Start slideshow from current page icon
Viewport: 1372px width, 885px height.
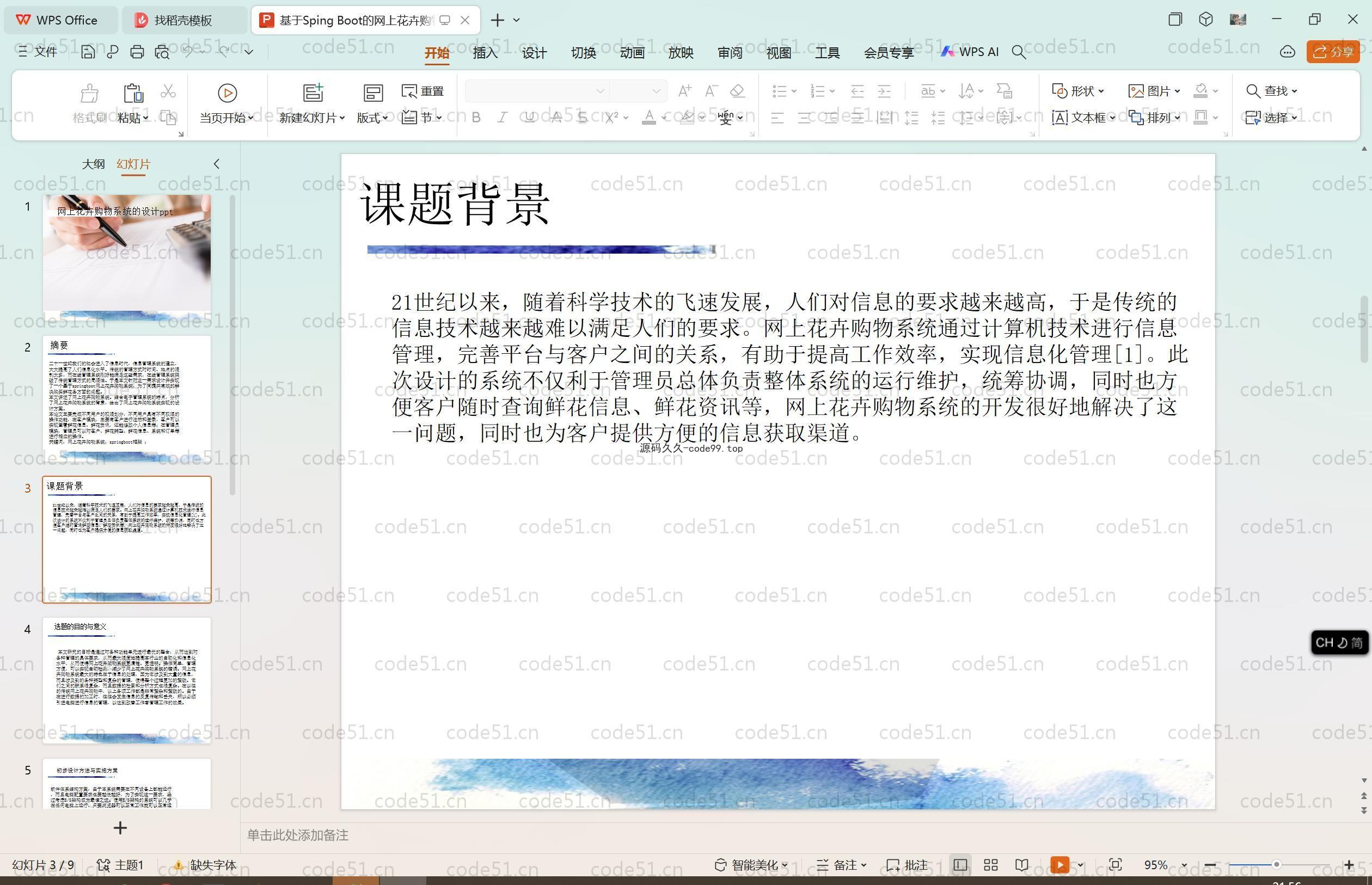(227, 93)
